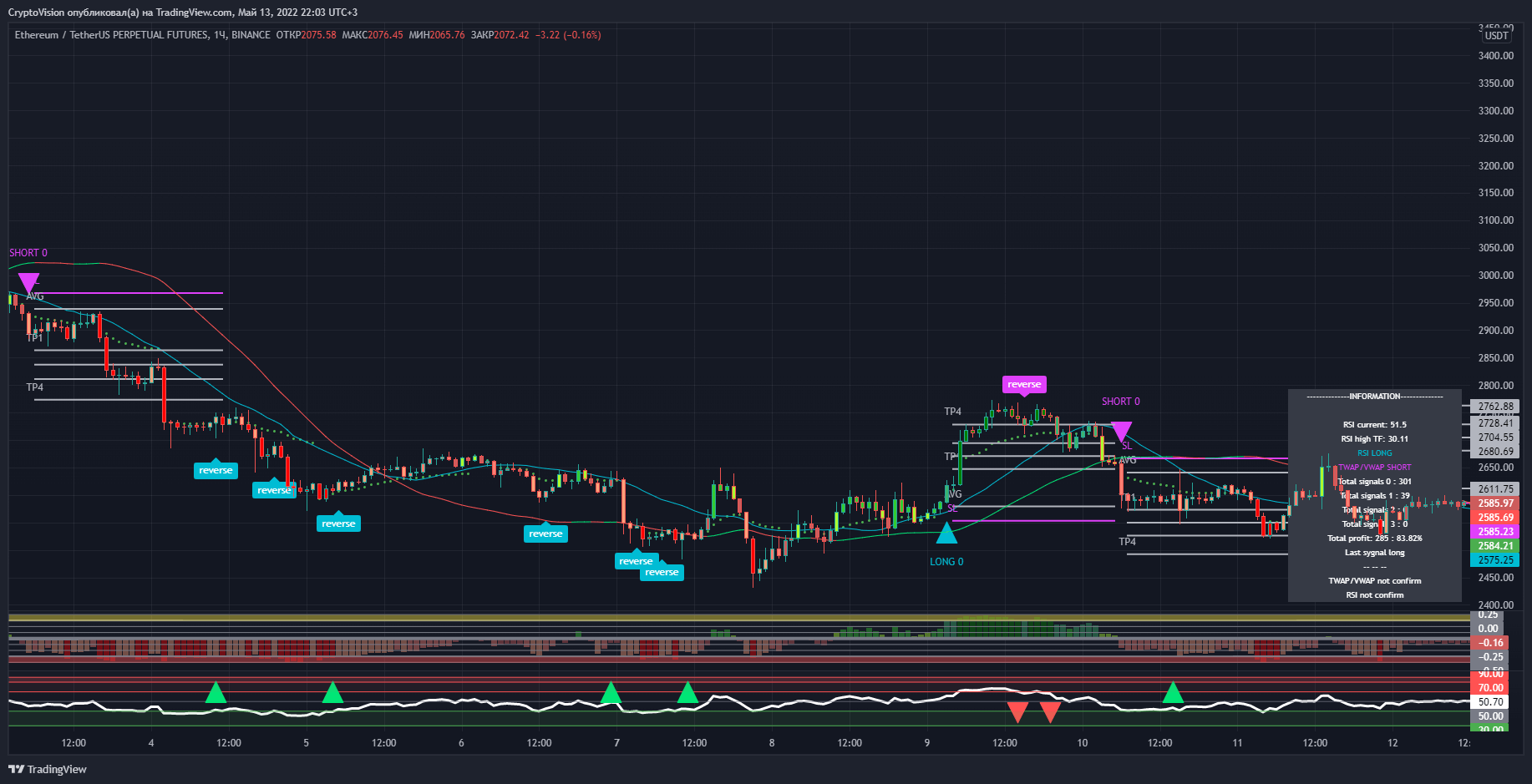Viewport: 1532px width, 784px height.
Task: Click the red -0.16 indicator value tag
Action: tap(1488, 643)
